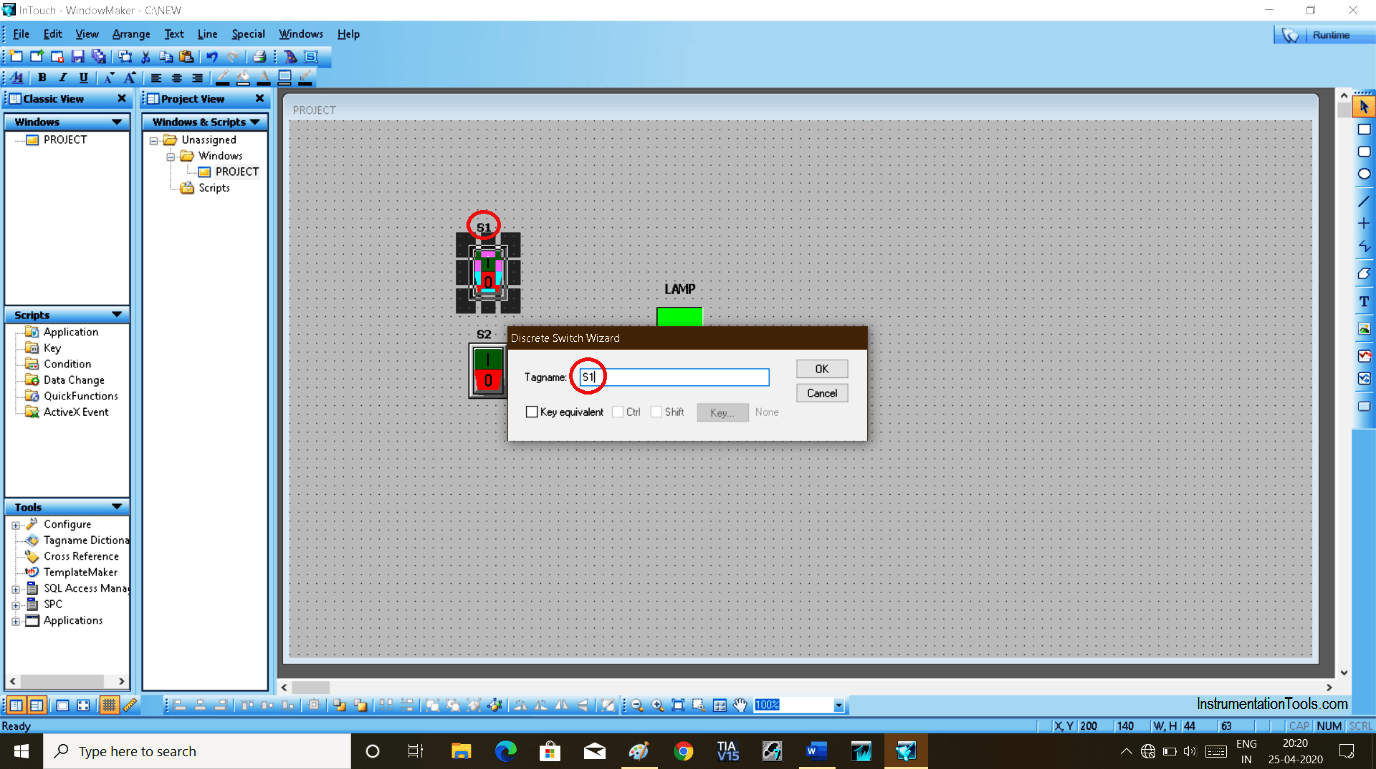Expand the Configure tree node
Image resolution: width=1376 pixels, height=769 pixels.
[16, 524]
